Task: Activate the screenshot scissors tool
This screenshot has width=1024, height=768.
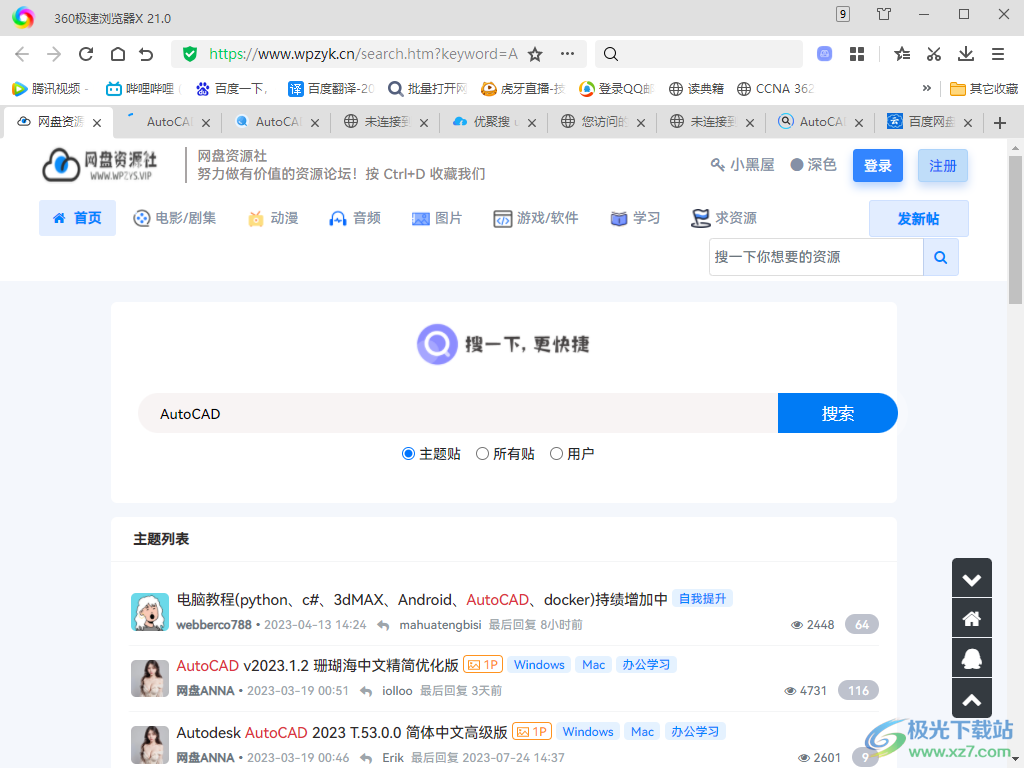Action: (x=934, y=54)
